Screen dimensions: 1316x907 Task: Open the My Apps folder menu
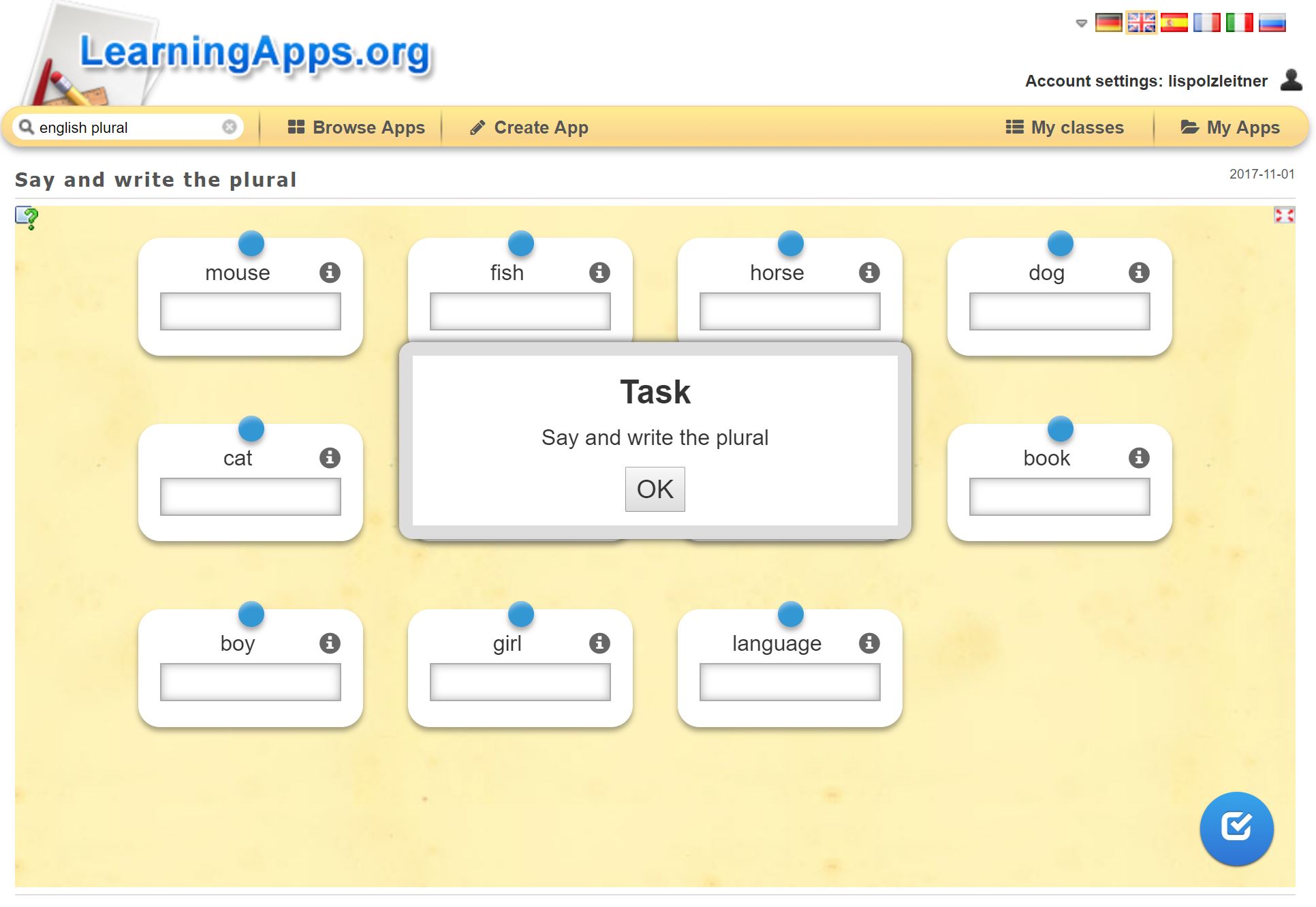pyautogui.click(x=1230, y=127)
